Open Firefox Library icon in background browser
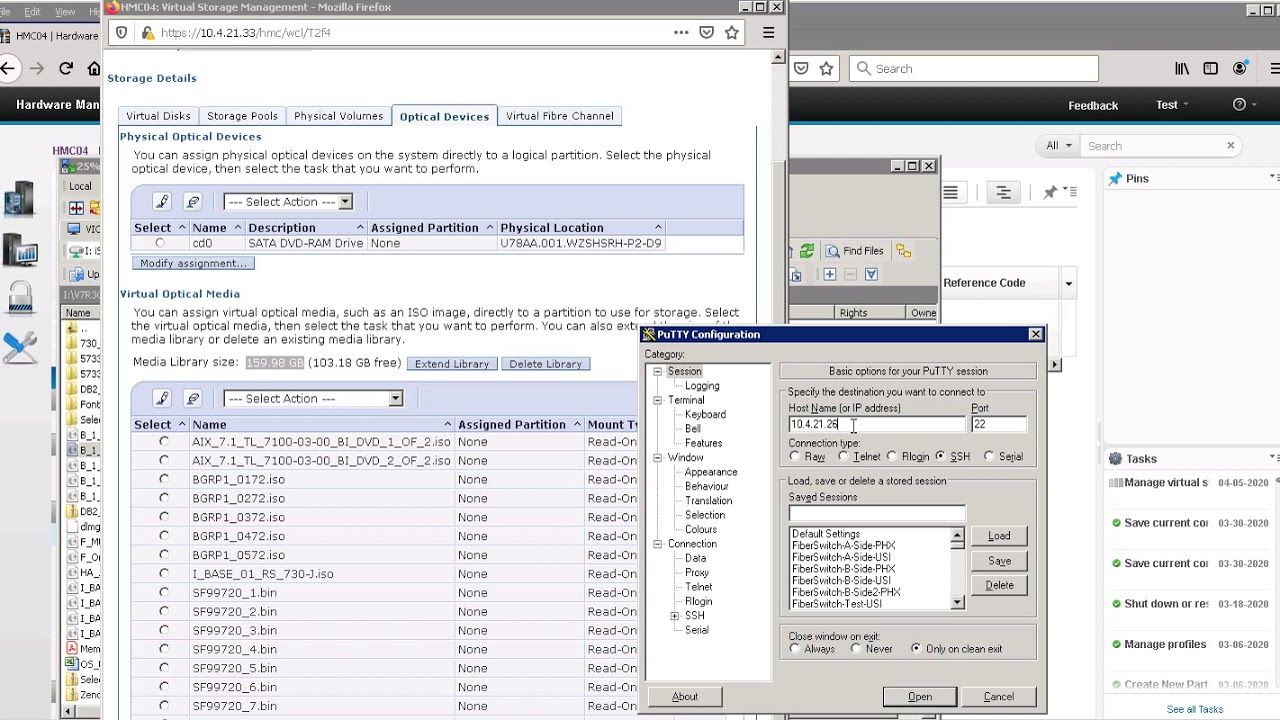 1182,69
